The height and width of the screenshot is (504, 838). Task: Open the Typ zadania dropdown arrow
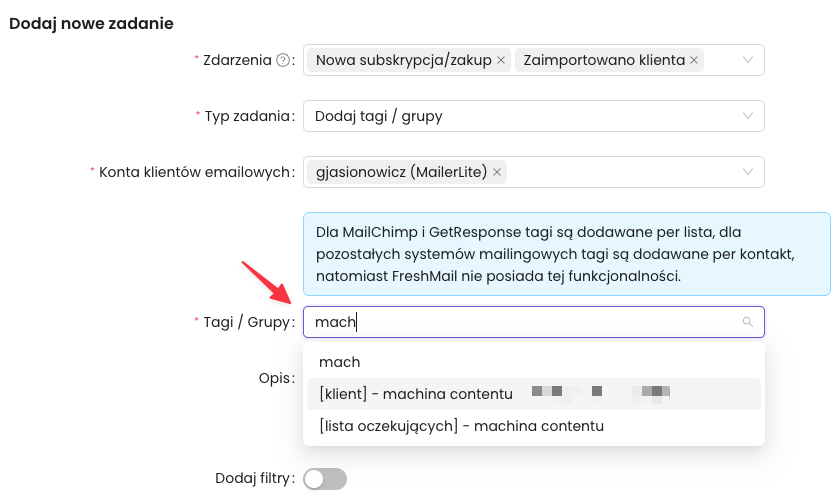click(747, 116)
